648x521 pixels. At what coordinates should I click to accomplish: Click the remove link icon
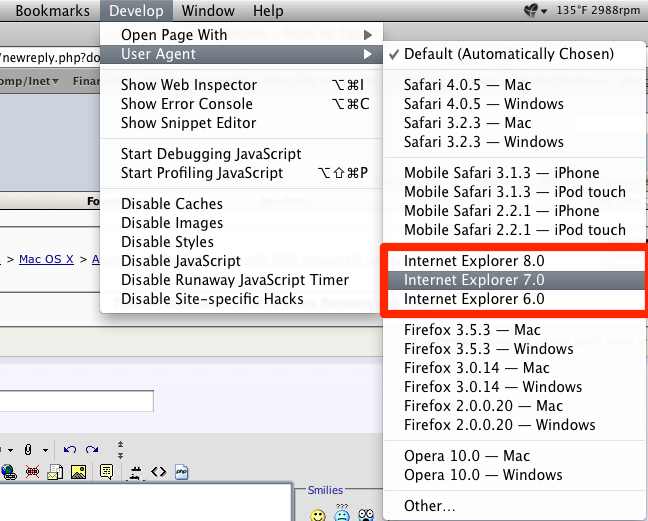(x=32, y=472)
